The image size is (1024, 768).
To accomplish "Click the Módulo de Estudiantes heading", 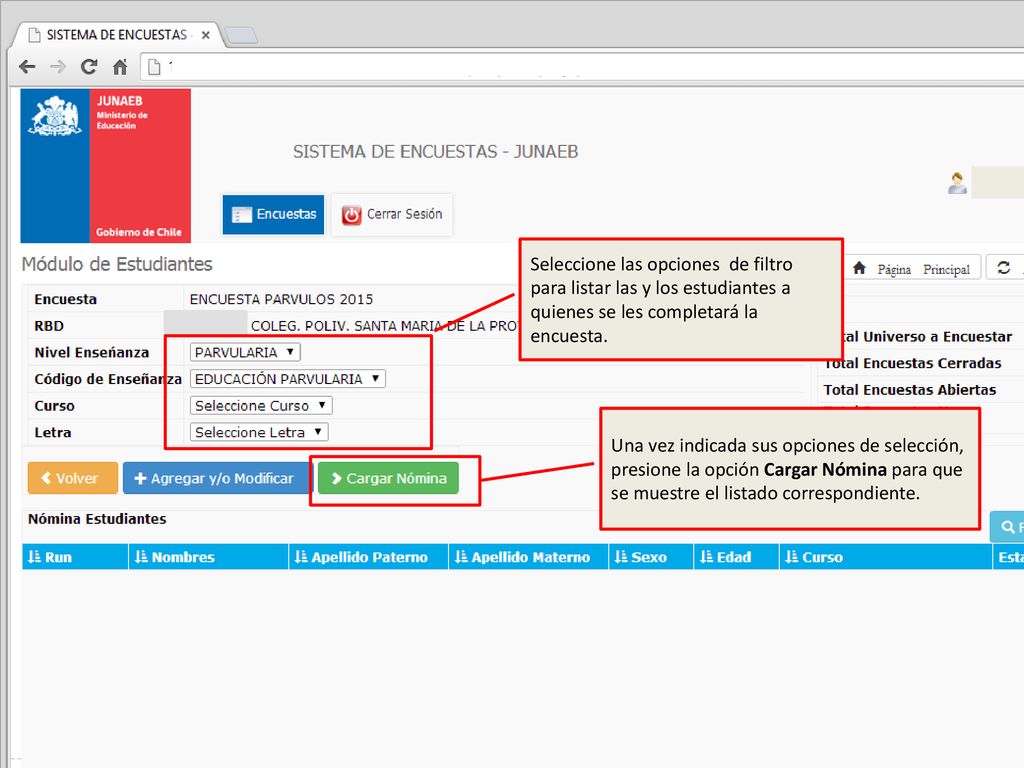I will click(117, 264).
